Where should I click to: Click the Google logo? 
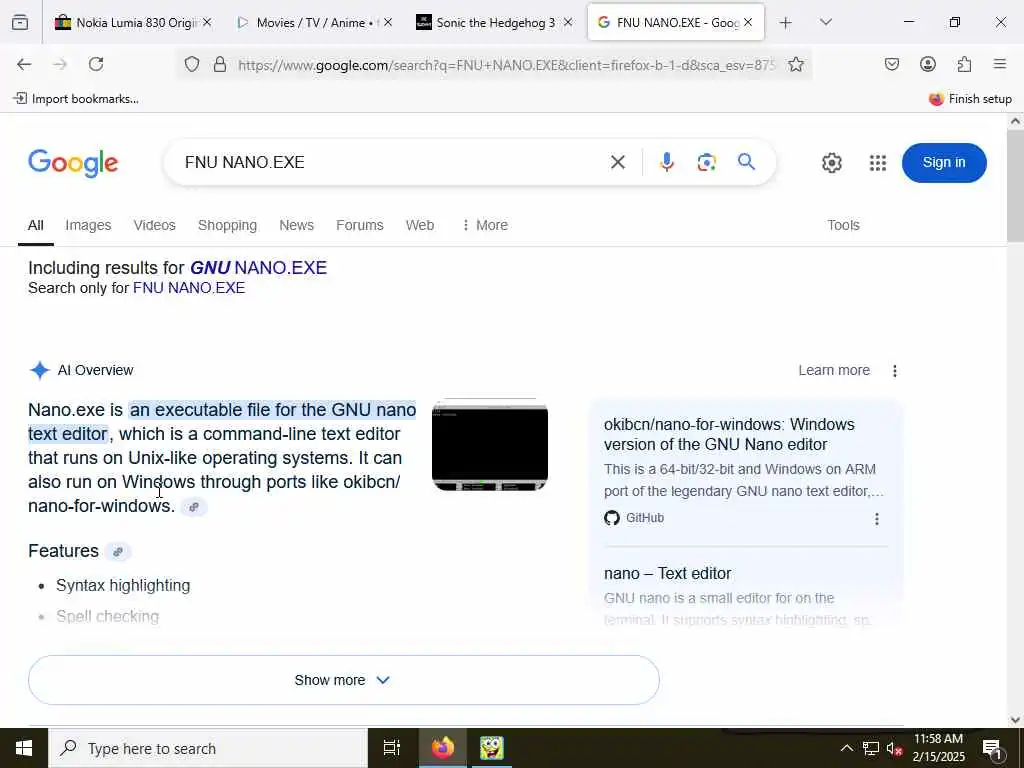73,163
